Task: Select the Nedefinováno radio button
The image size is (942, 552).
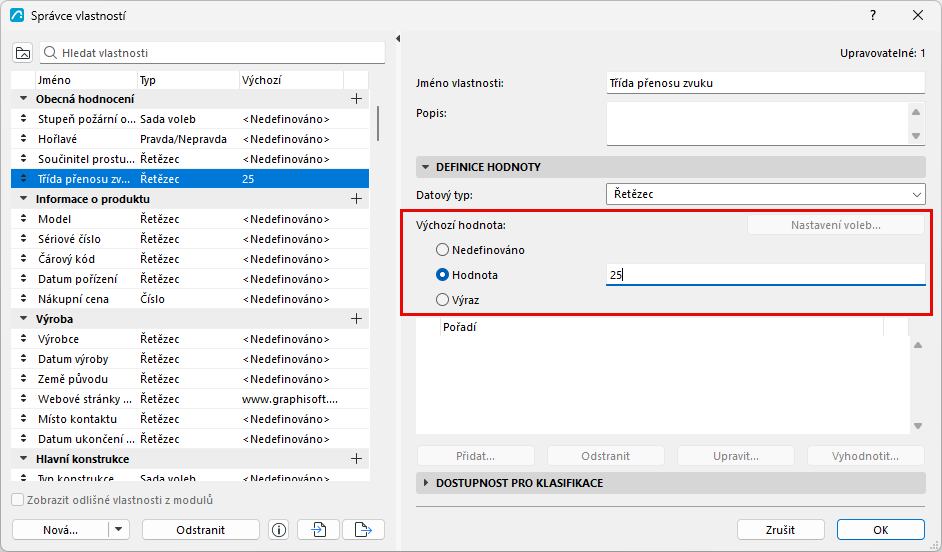Action: [442, 250]
